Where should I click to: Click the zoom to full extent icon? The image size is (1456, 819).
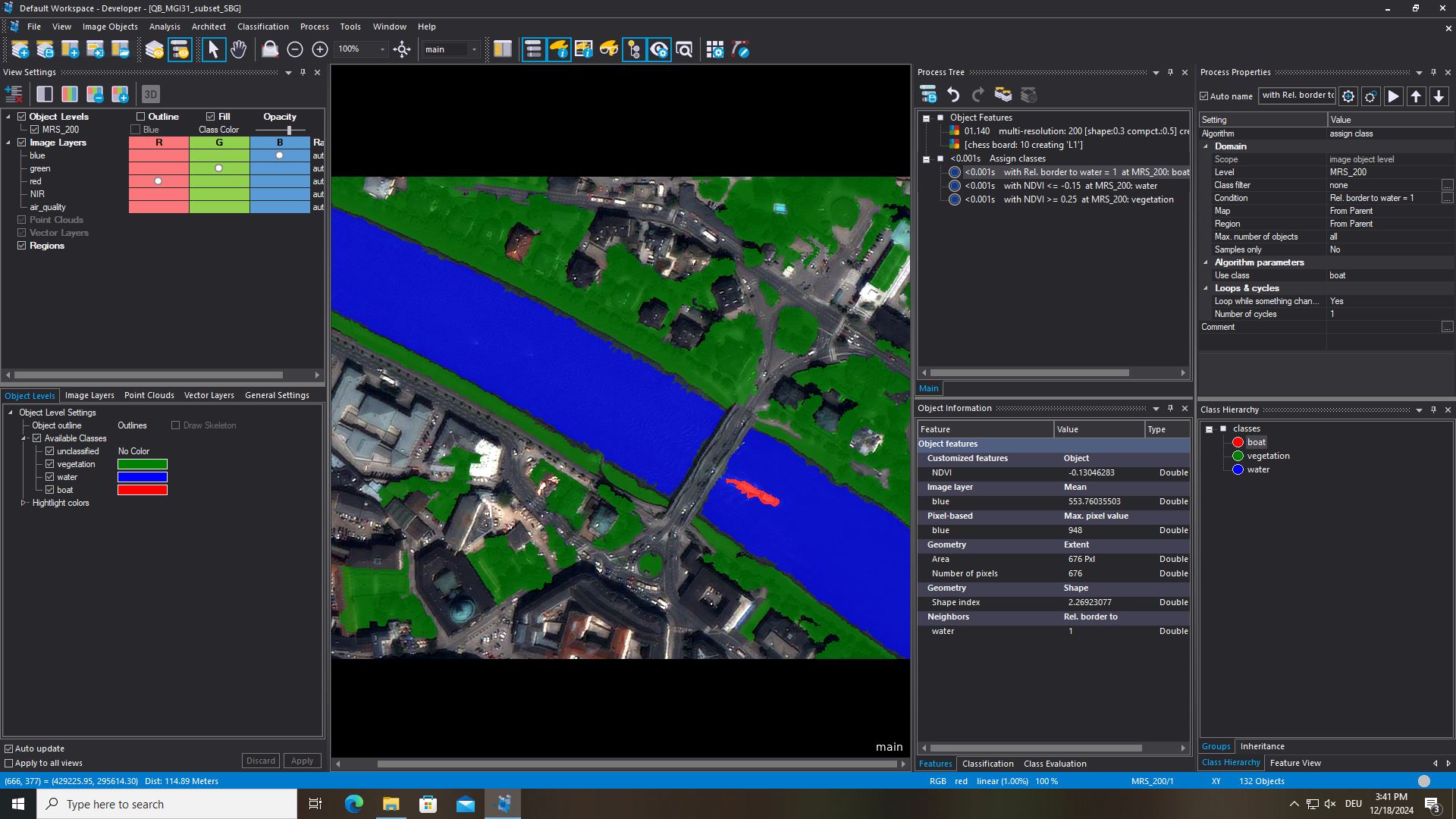tap(402, 50)
